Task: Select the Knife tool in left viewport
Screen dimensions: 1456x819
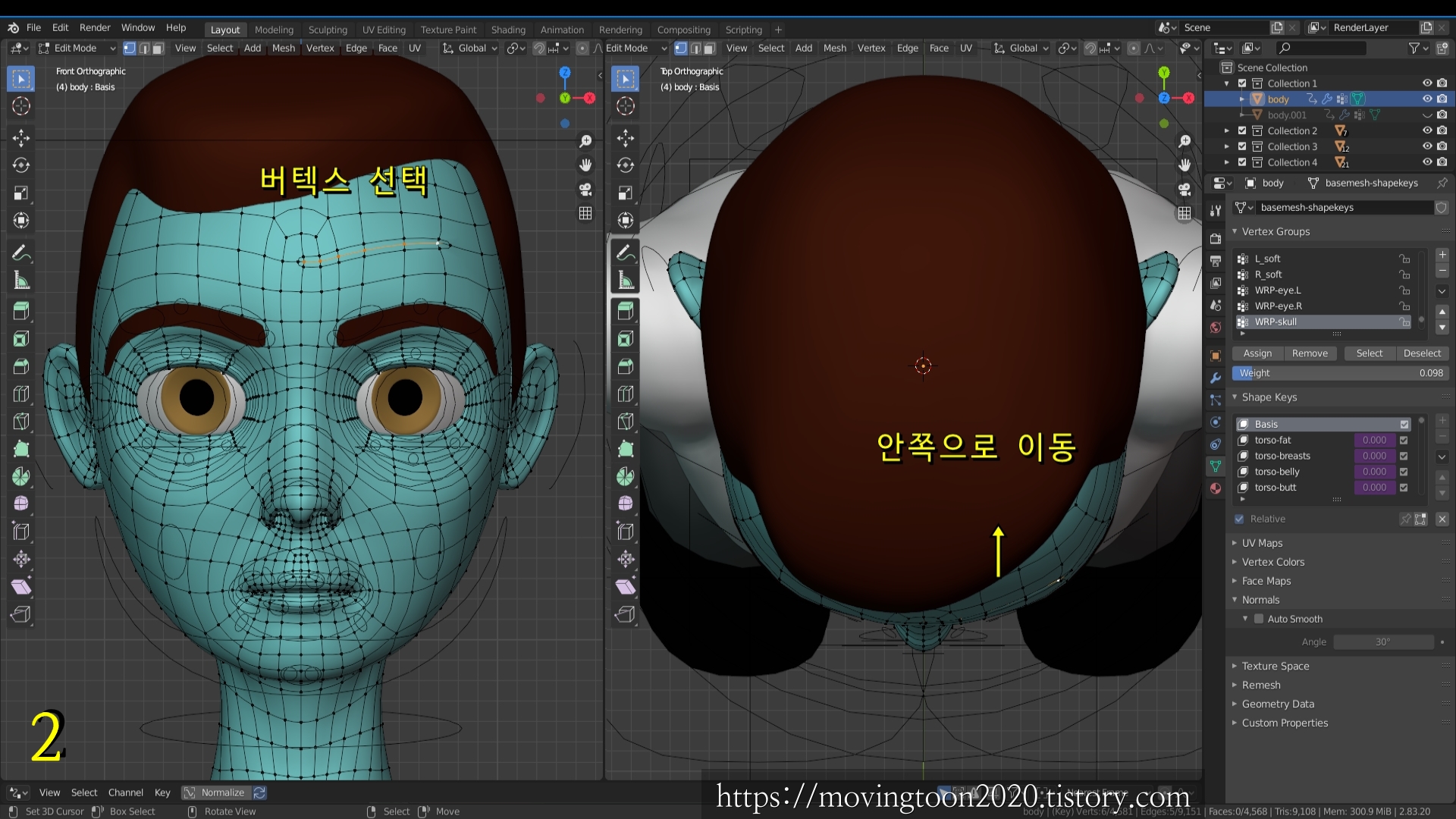Action: (x=21, y=422)
